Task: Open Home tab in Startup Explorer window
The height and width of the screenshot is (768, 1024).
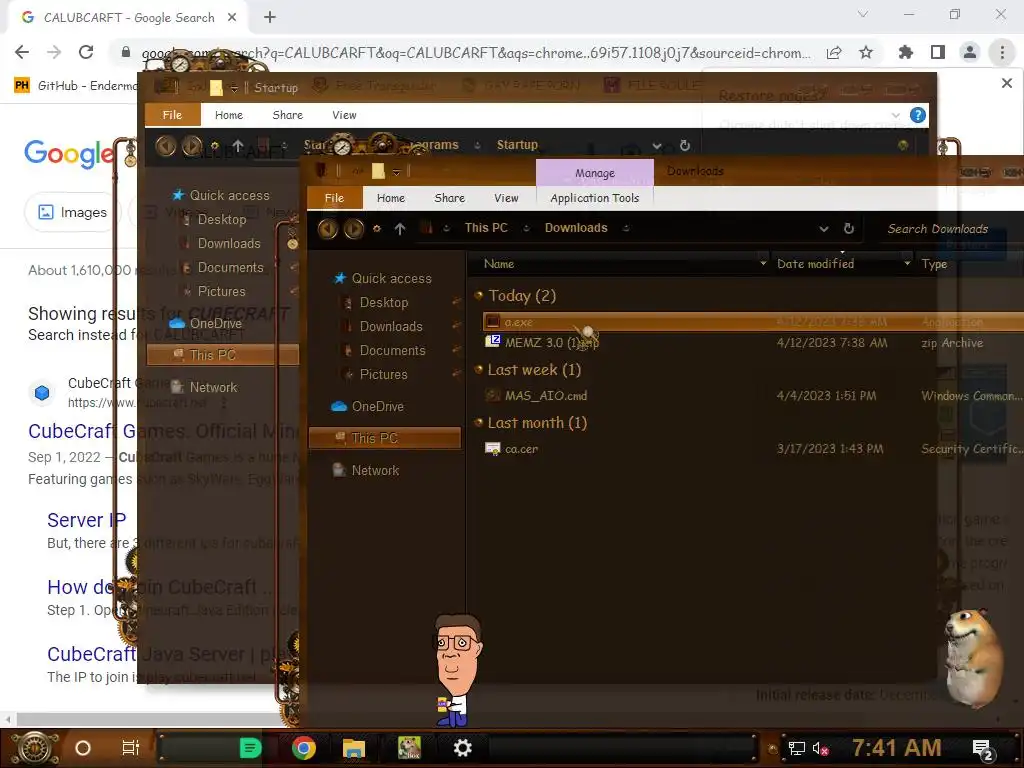Action: click(229, 115)
